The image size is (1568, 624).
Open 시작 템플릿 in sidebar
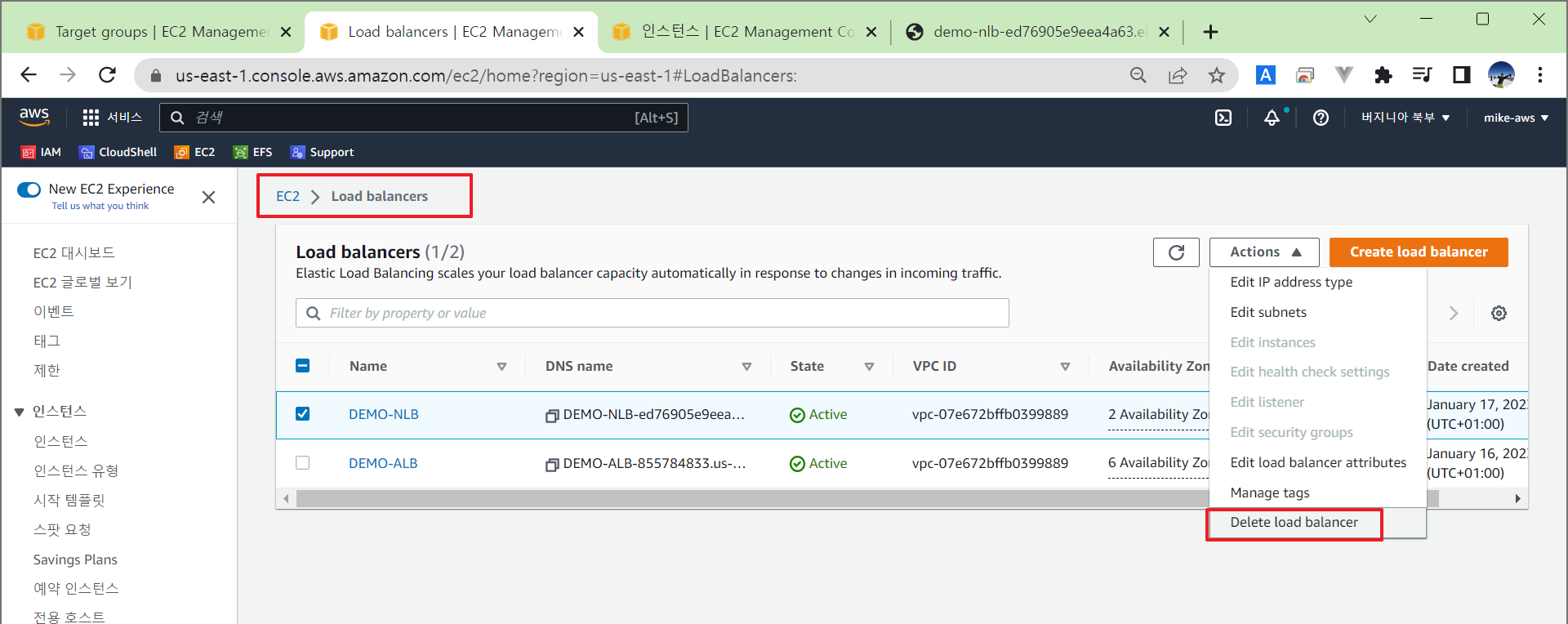click(69, 500)
